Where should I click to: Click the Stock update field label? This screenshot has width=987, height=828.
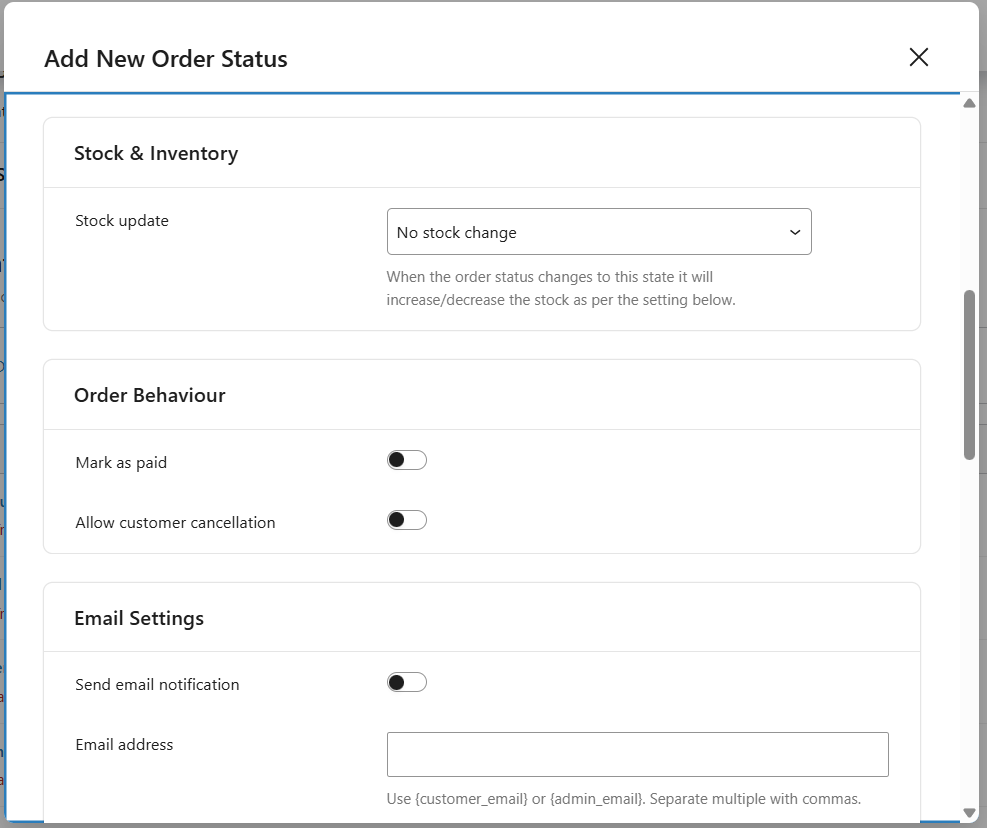[x=122, y=221]
